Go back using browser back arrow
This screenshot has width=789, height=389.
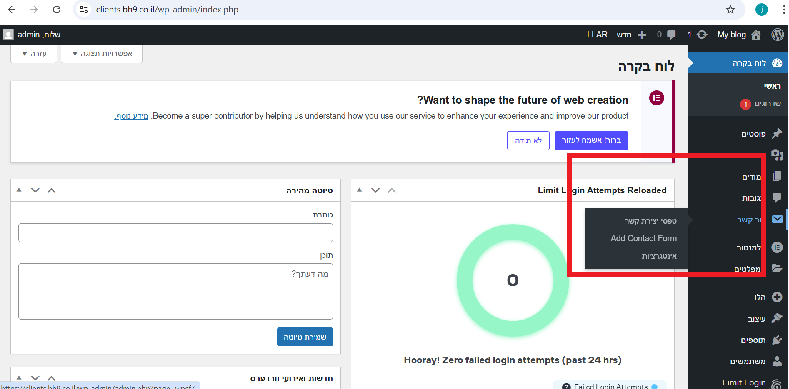[12, 10]
